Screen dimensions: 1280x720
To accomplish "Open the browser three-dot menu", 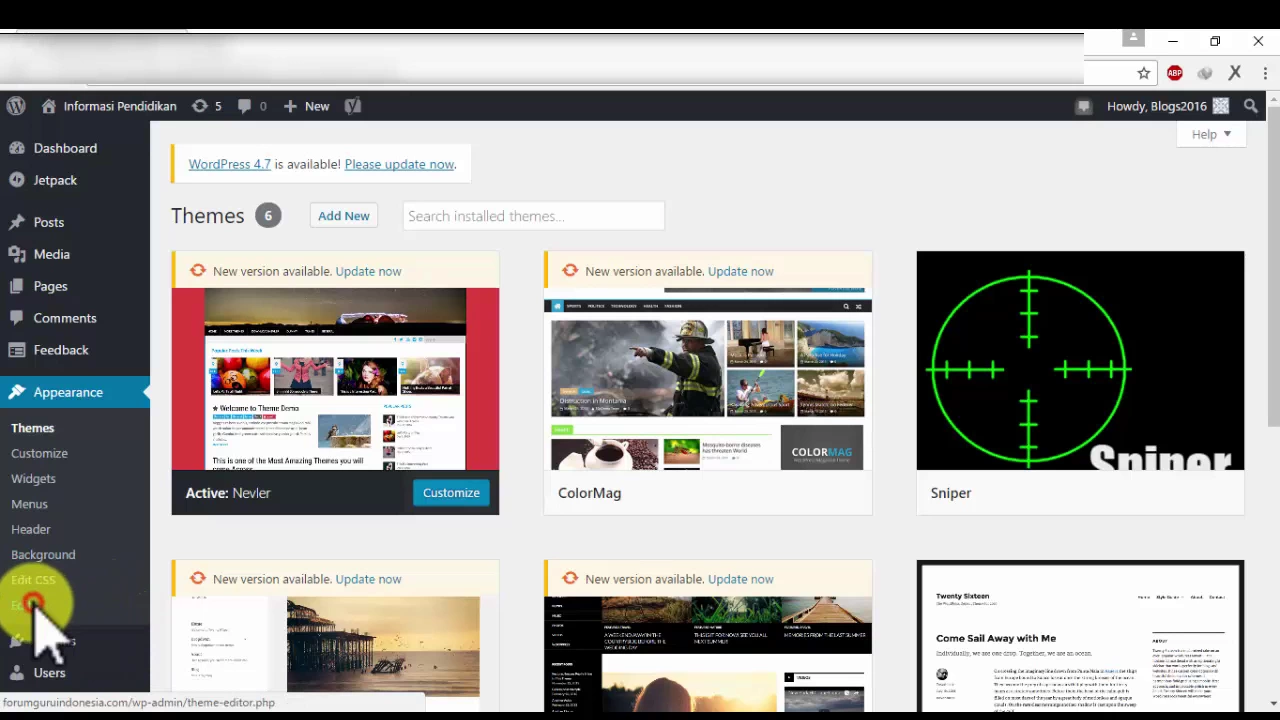I will (1265, 73).
